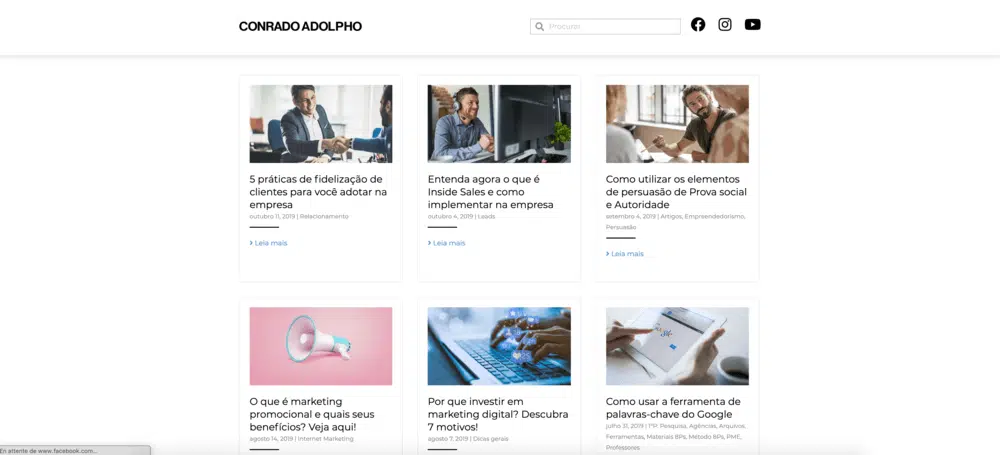Go to the Conrado Adolpho homepage logo
The width and height of the screenshot is (1000, 455).
(x=300, y=27)
